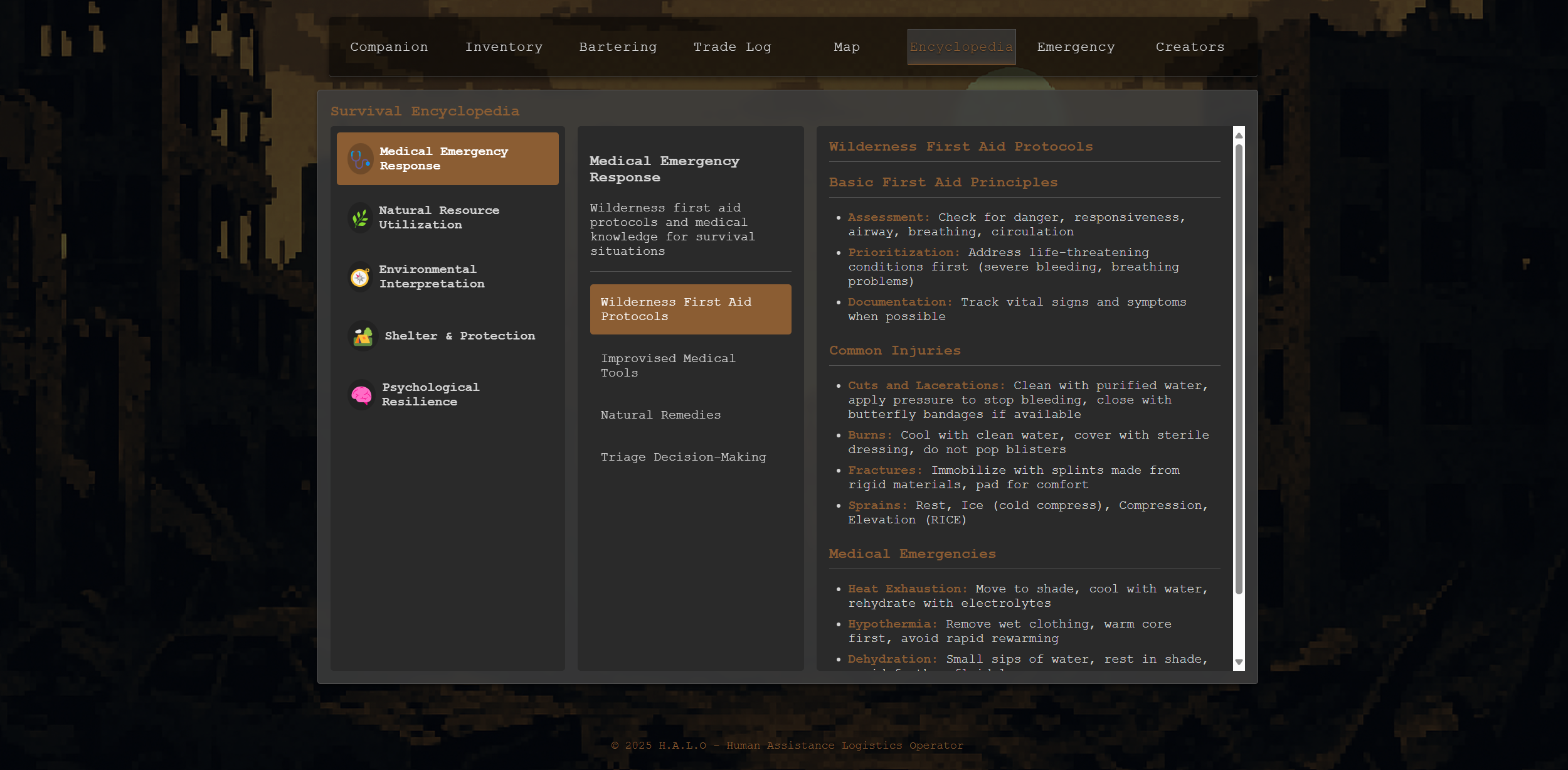Click the compass Environmental Interpretation icon
Viewport: 1568px width, 770px height.
coord(360,277)
